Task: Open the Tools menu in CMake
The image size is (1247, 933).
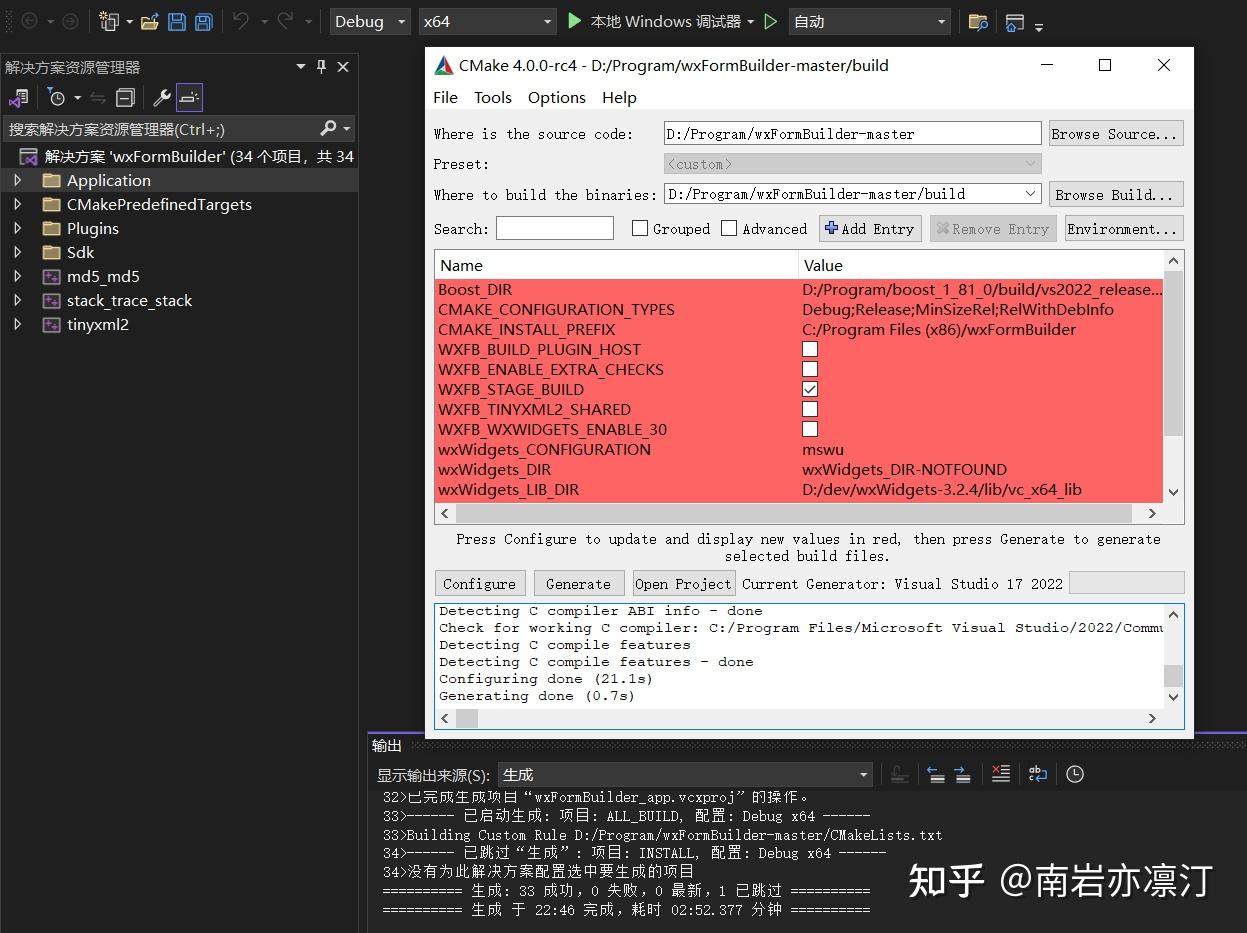Action: click(x=493, y=97)
